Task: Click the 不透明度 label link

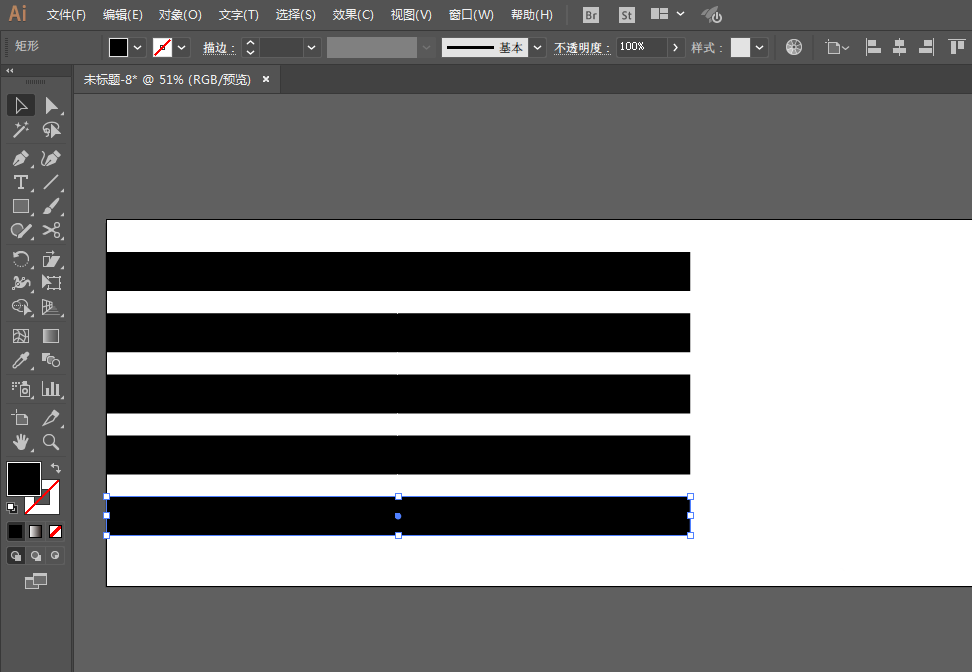Action: [x=581, y=48]
